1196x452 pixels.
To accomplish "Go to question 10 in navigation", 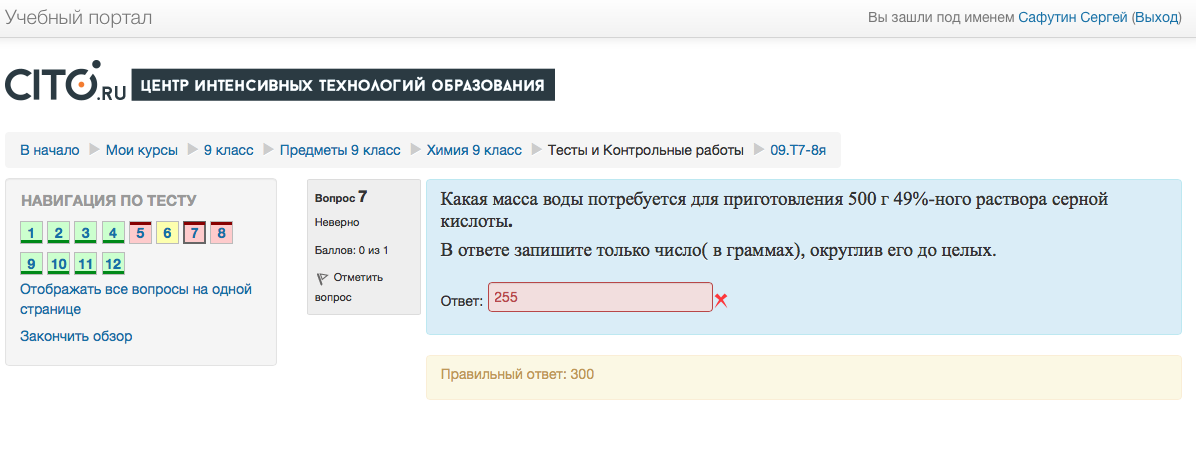I will tap(58, 264).
